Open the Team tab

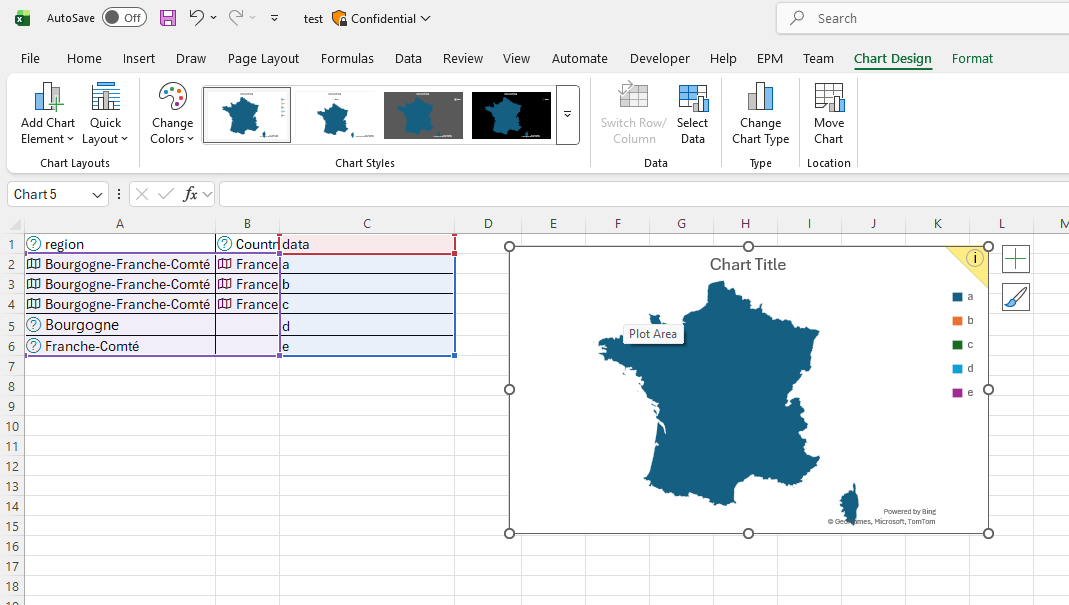[x=818, y=59]
